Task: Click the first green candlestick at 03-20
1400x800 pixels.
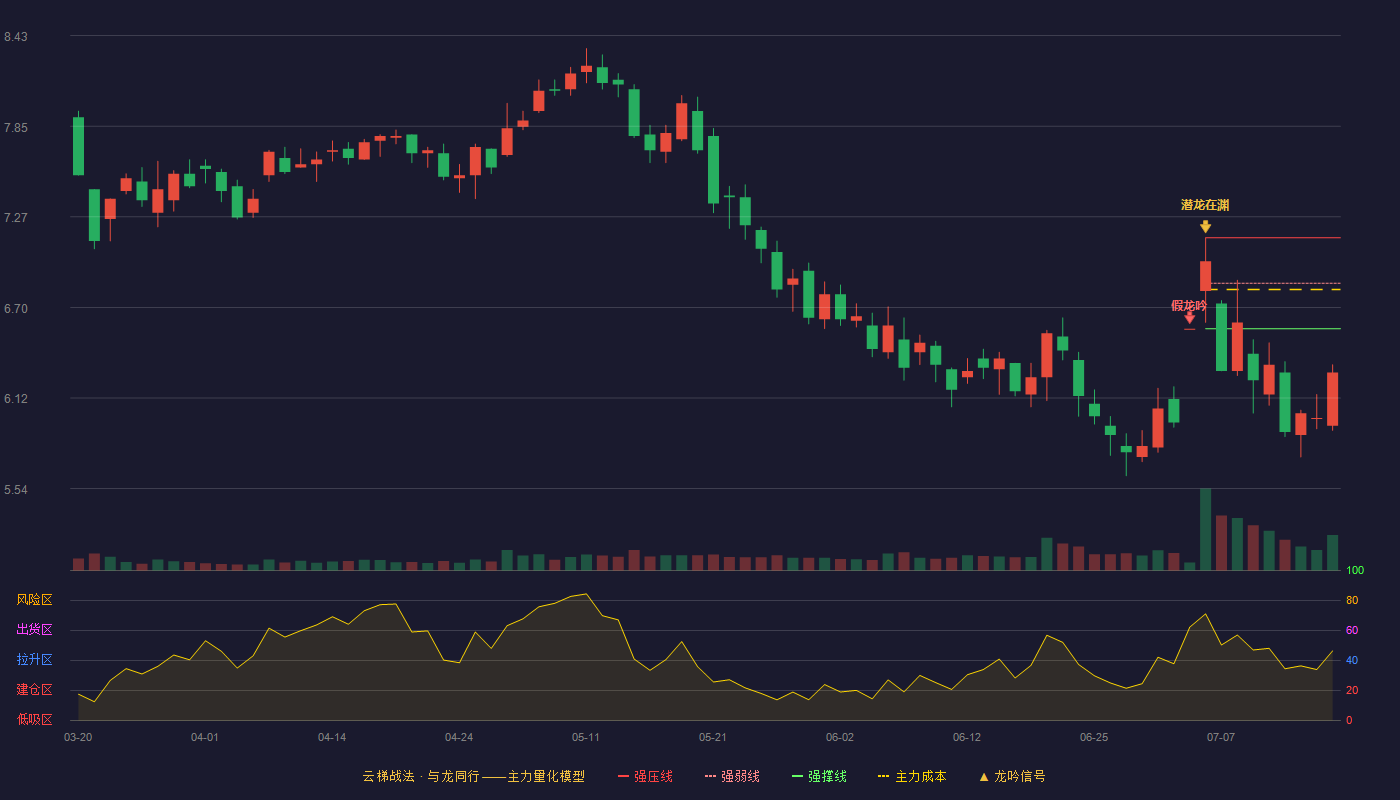Action: tap(78, 146)
